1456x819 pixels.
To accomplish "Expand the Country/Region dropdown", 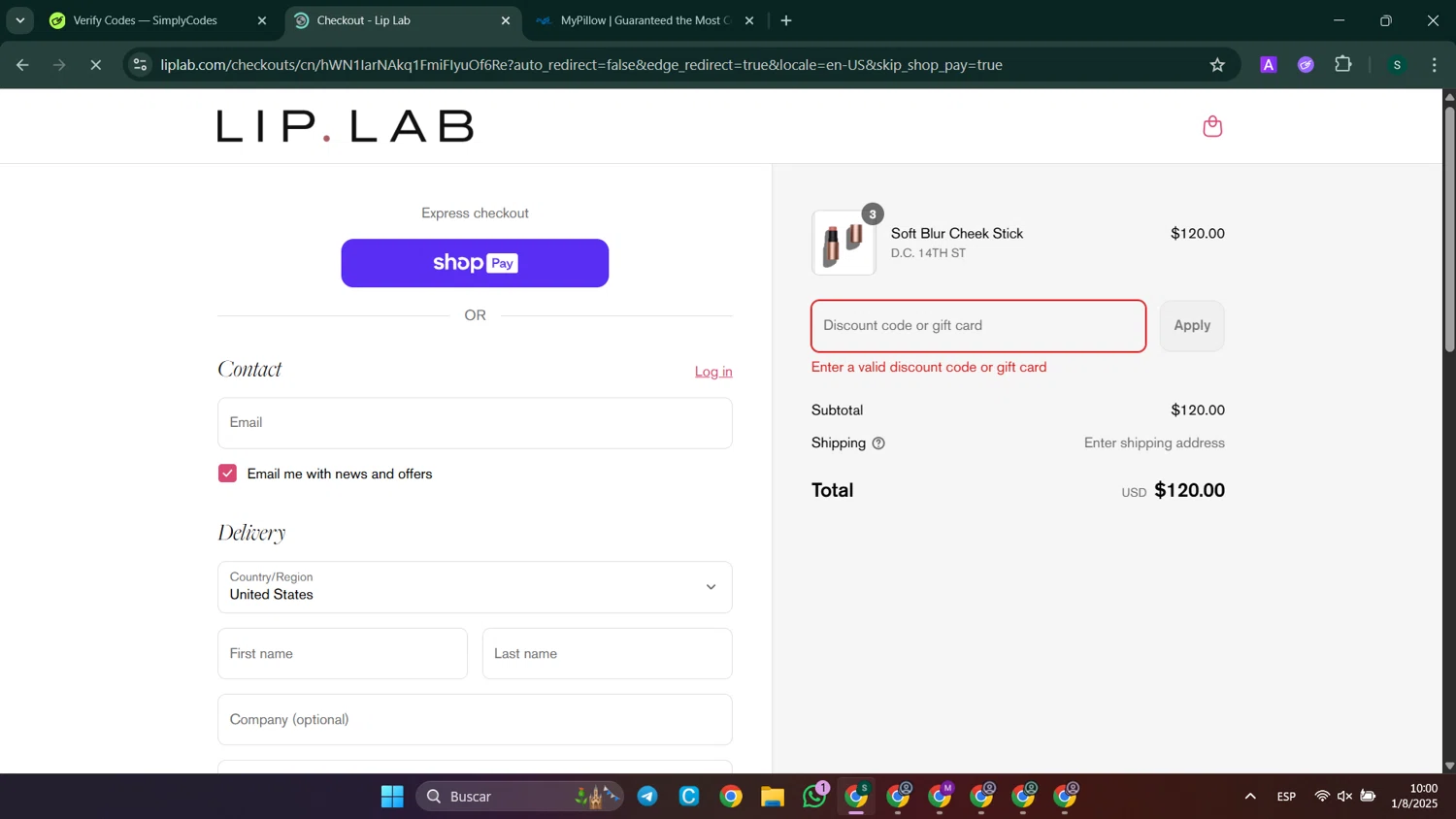I will coord(475,587).
